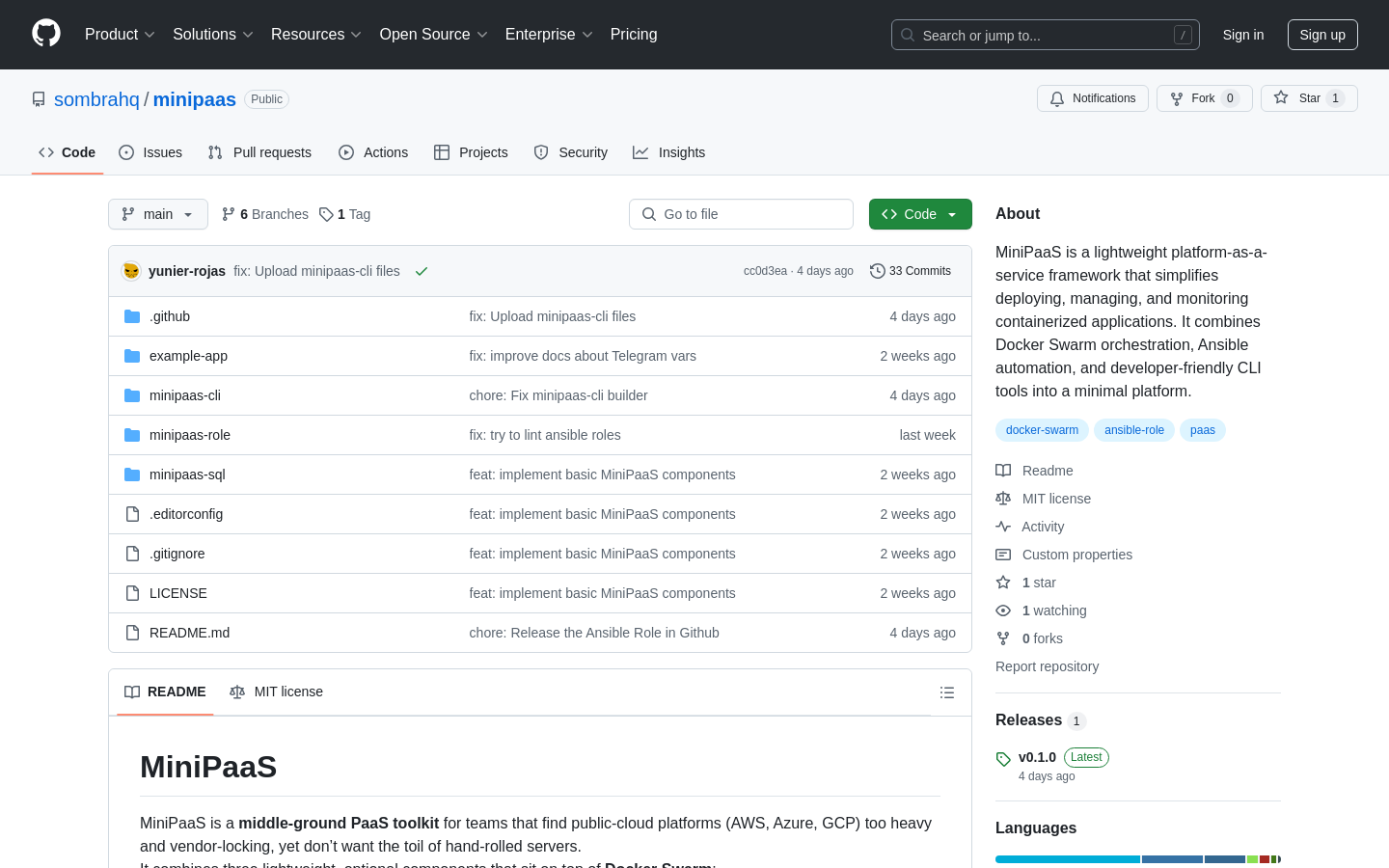Open commit message 'fix: try to lint ansible roles'
Viewport: 1389px width, 868px height.
tap(545, 435)
